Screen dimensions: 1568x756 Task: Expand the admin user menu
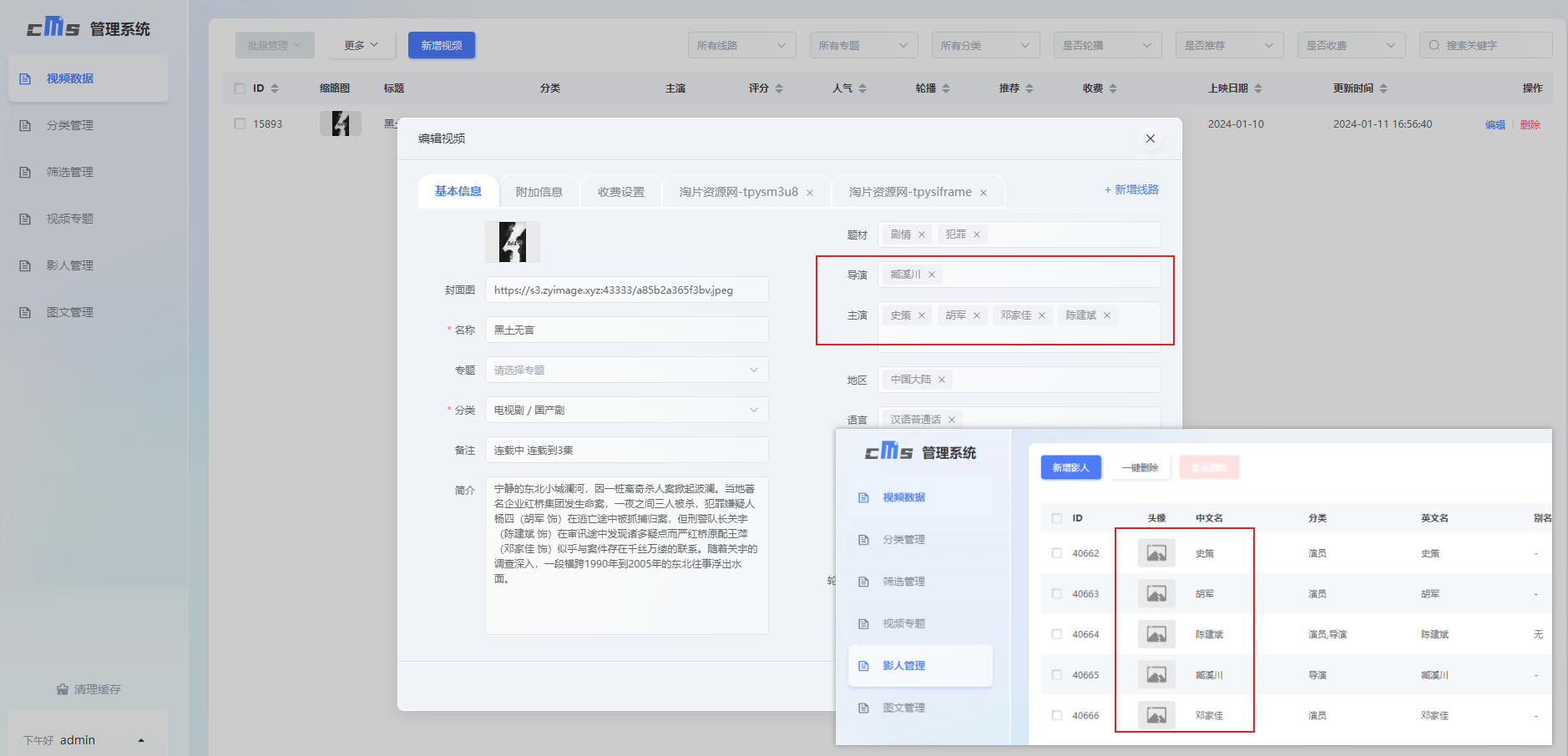pyautogui.click(x=89, y=740)
